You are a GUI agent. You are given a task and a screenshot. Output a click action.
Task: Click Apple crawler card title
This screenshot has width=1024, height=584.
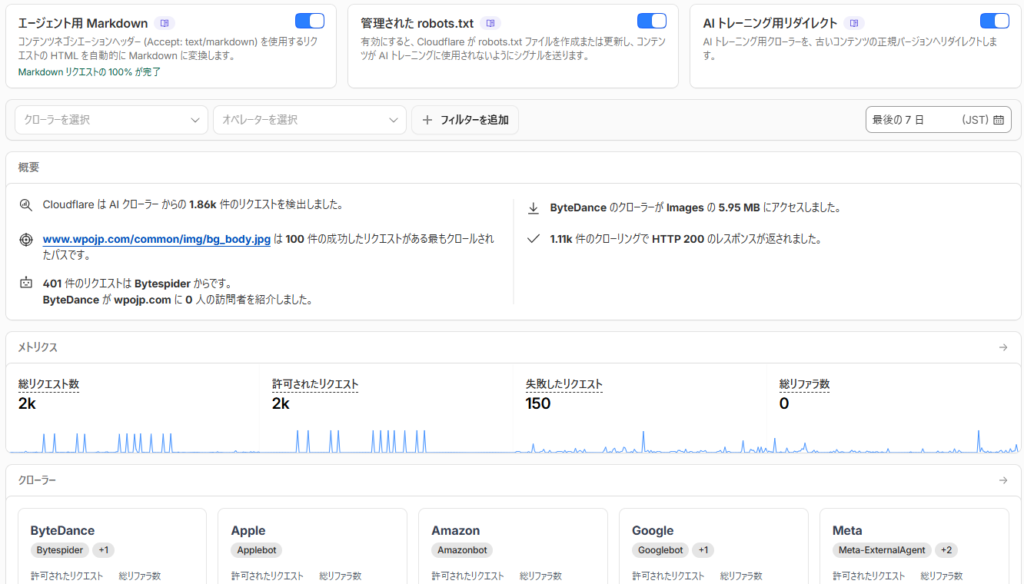tap(248, 530)
